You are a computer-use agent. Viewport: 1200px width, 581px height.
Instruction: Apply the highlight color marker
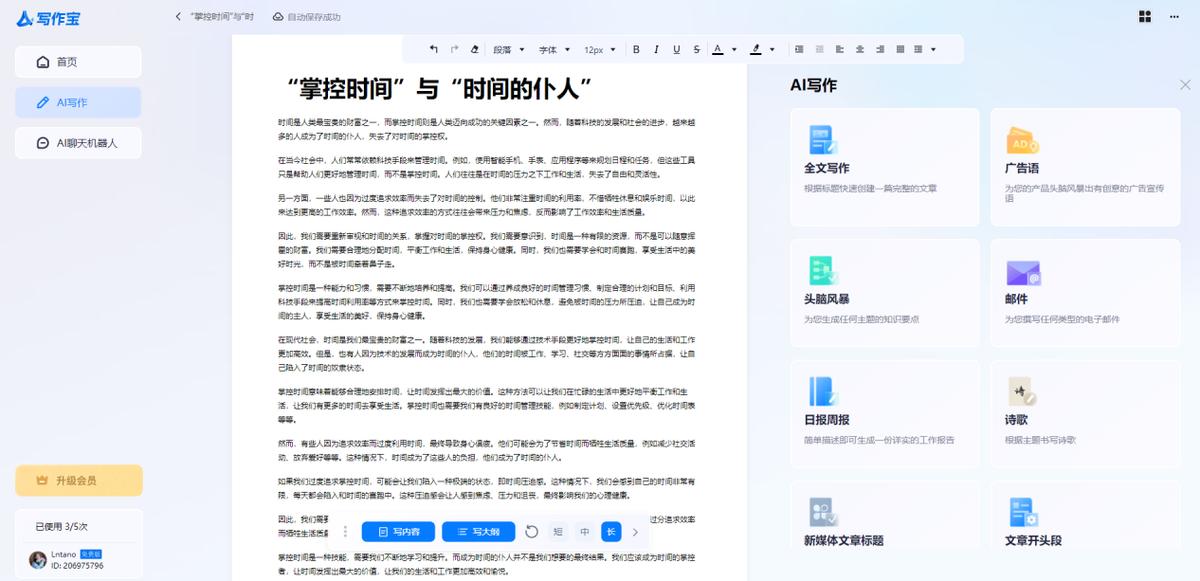[x=755, y=49]
